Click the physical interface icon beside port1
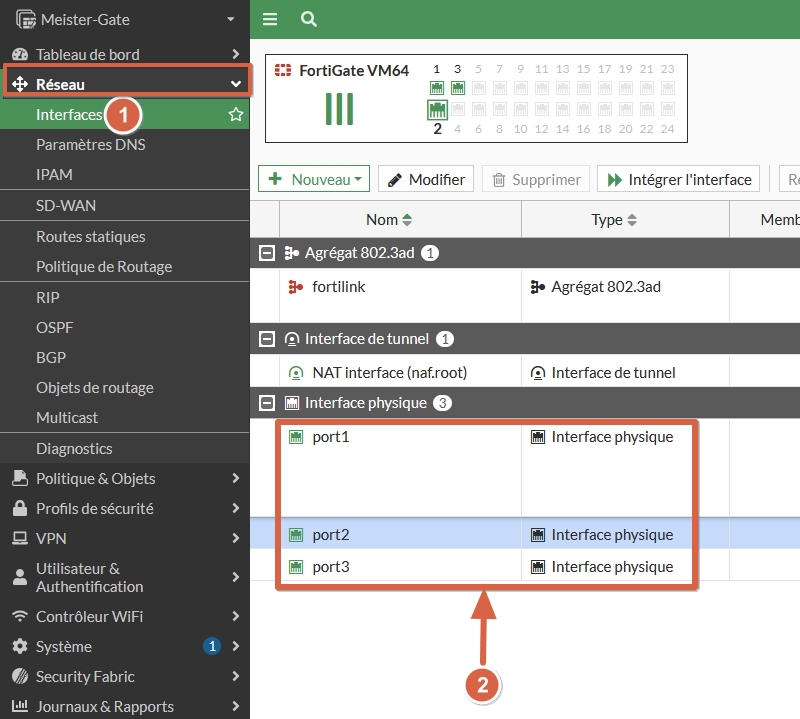 [293, 436]
